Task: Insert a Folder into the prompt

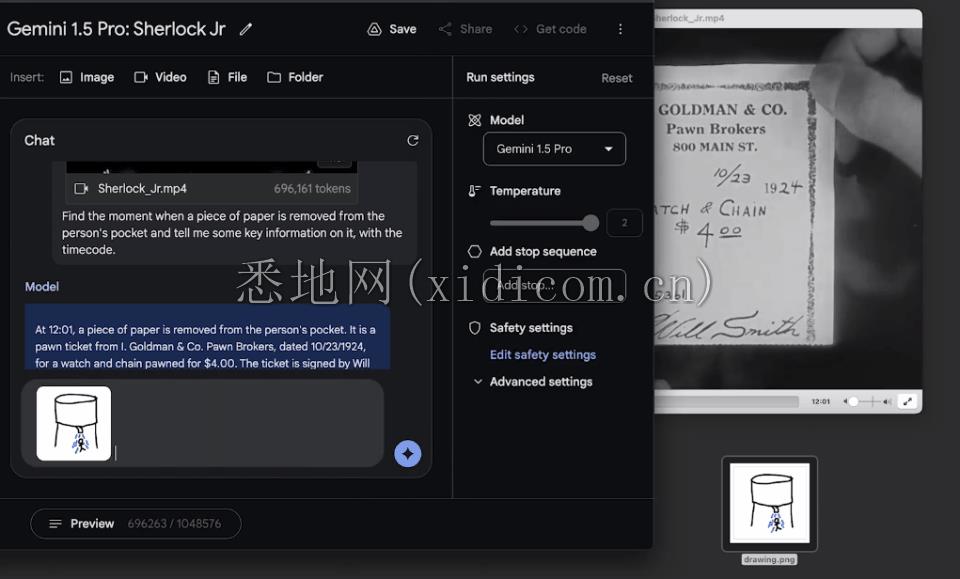Action: 295,77
